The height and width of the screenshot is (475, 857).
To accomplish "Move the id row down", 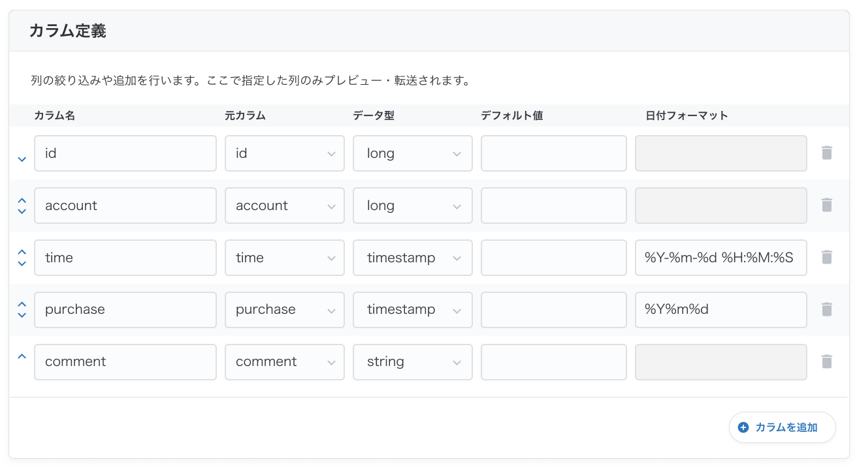I will click(22, 160).
